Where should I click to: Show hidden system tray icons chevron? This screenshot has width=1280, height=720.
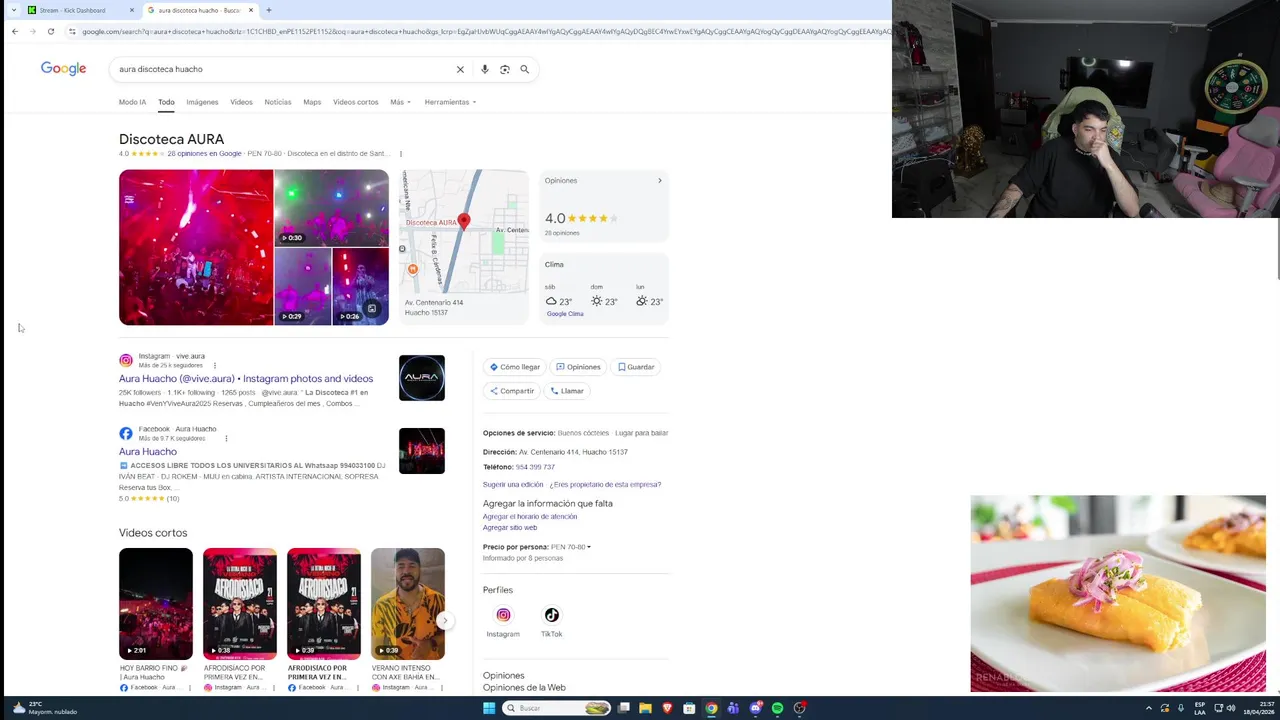click(x=1148, y=708)
